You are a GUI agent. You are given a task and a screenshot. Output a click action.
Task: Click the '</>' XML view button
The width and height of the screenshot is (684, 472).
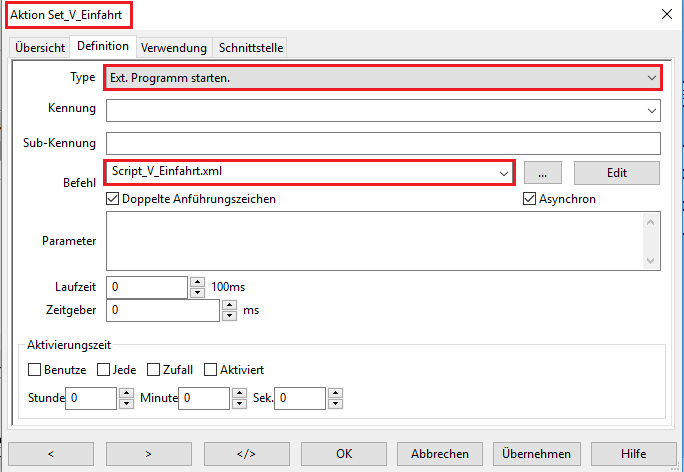tap(246, 453)
